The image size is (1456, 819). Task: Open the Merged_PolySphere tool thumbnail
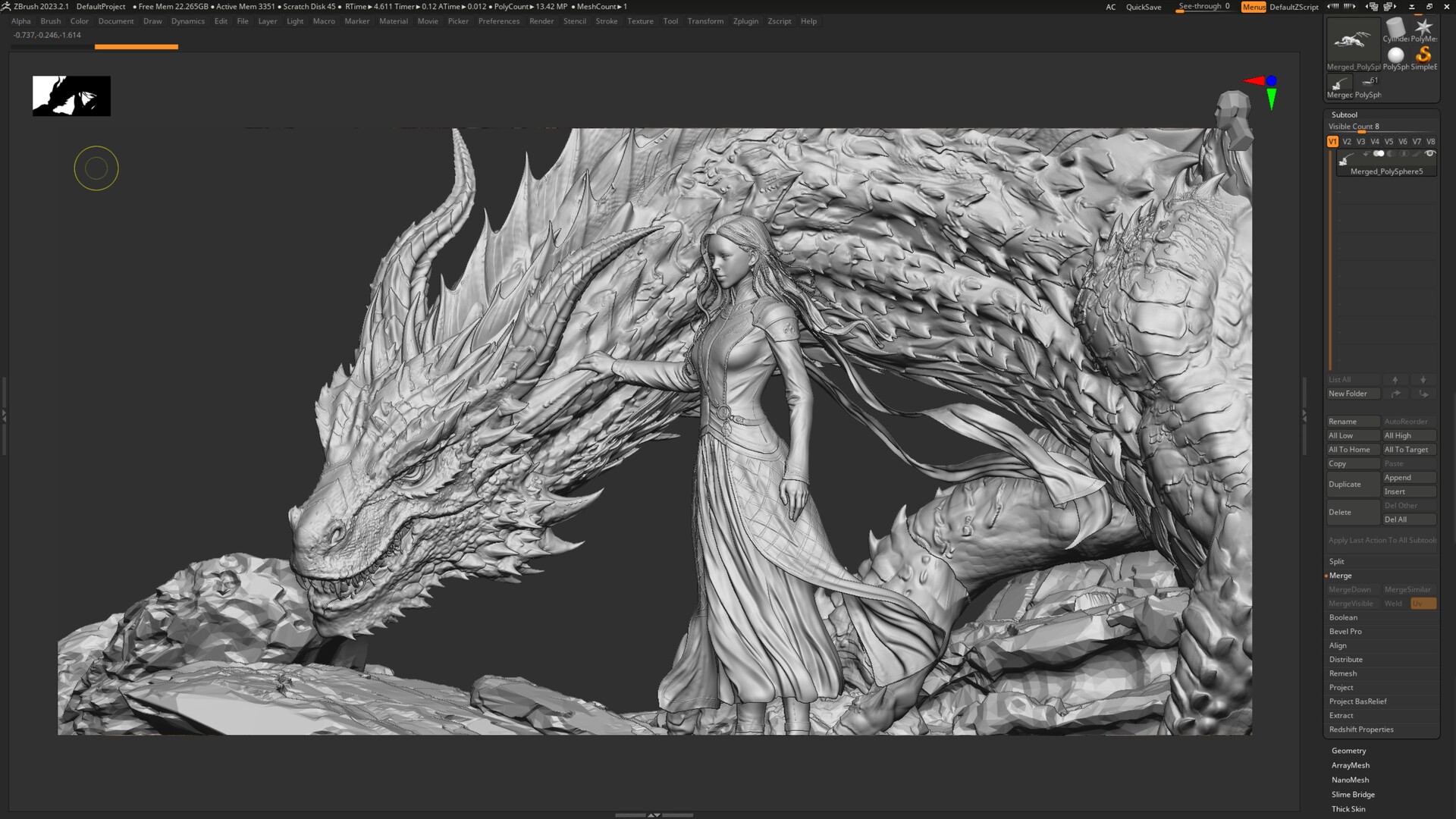click(x=1353, y=39)
